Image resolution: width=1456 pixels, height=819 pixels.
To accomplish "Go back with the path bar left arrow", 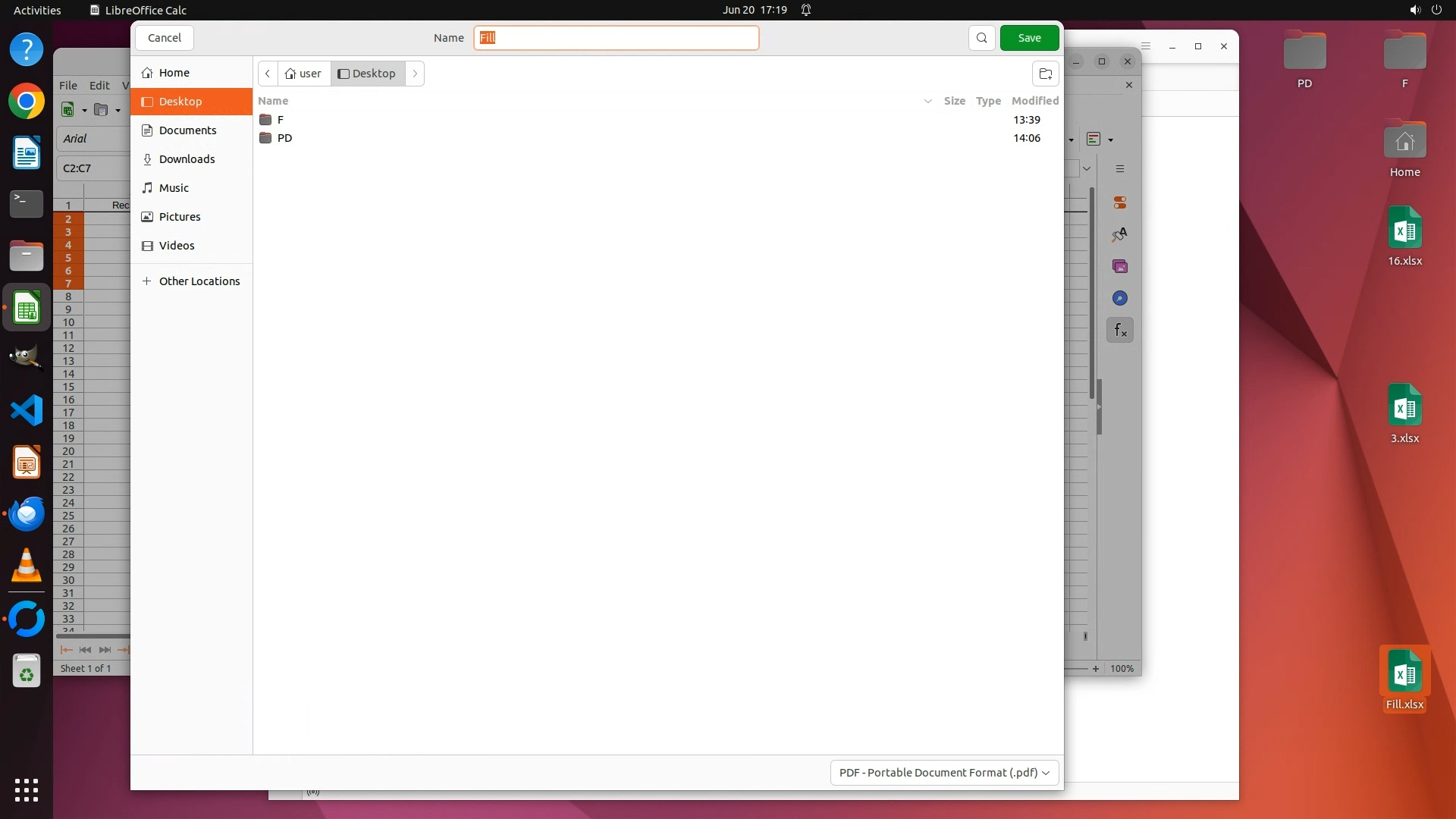I will 268,74.
